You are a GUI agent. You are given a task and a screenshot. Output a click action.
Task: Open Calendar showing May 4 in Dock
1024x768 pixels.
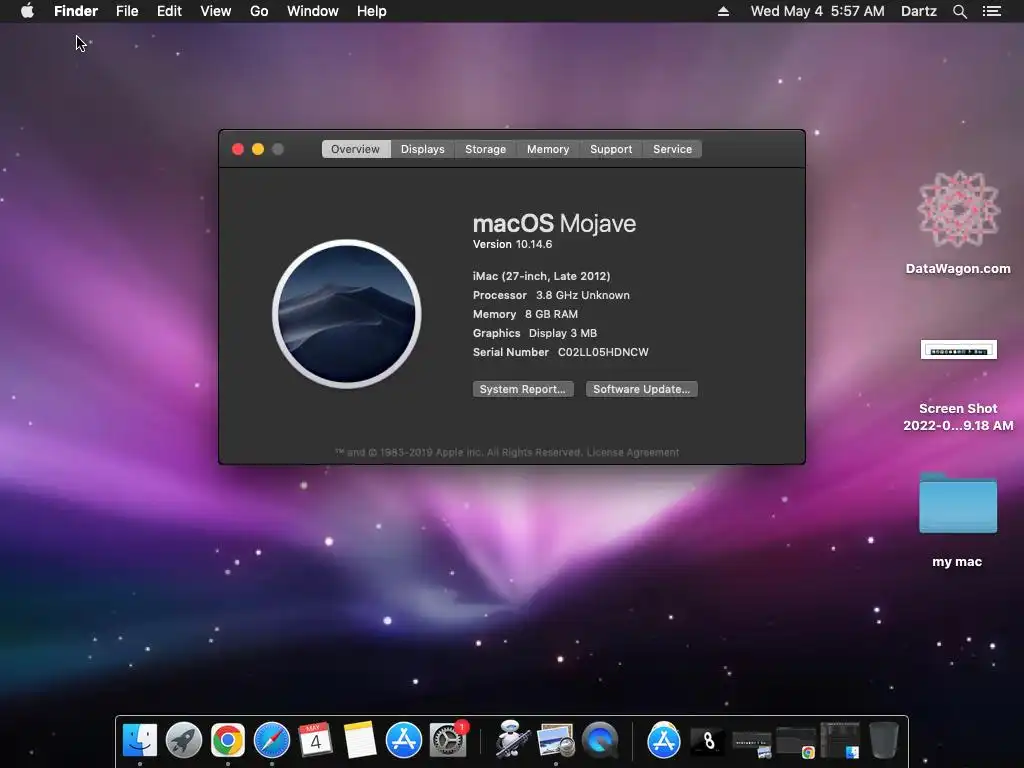click(315, 740)
